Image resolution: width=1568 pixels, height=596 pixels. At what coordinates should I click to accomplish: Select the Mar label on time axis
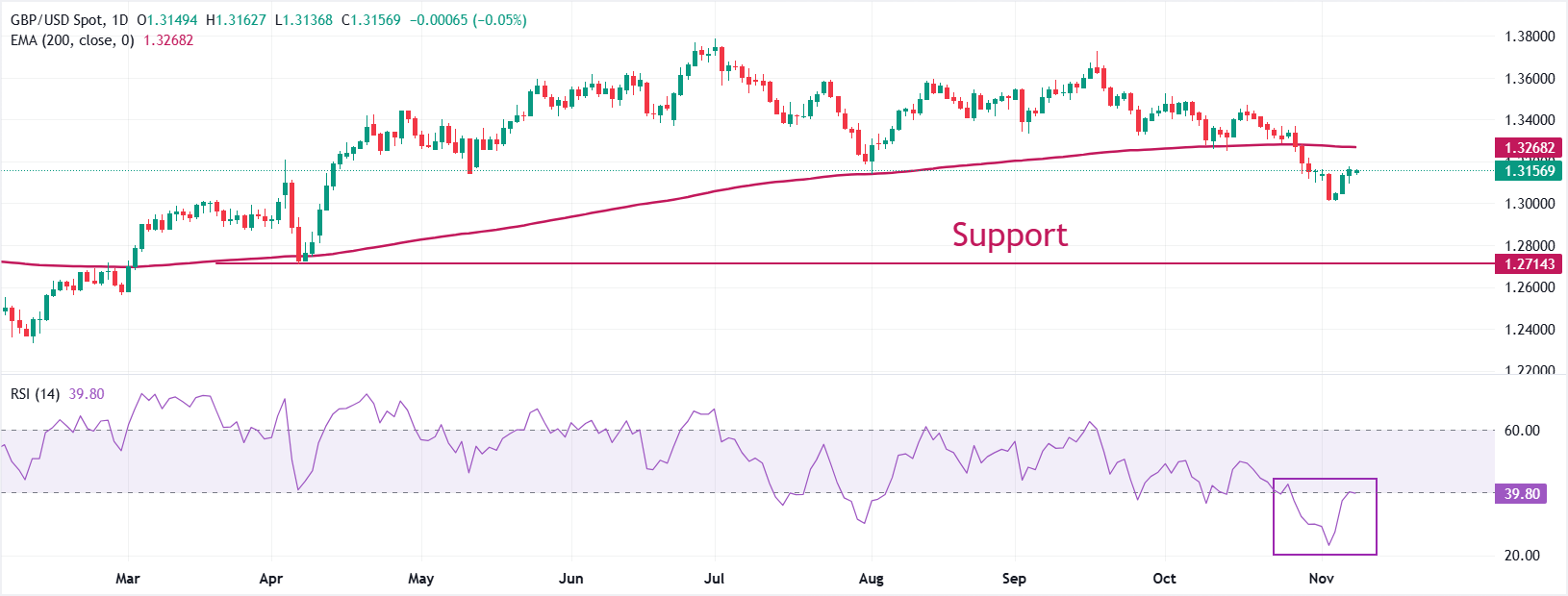point(127,579)
